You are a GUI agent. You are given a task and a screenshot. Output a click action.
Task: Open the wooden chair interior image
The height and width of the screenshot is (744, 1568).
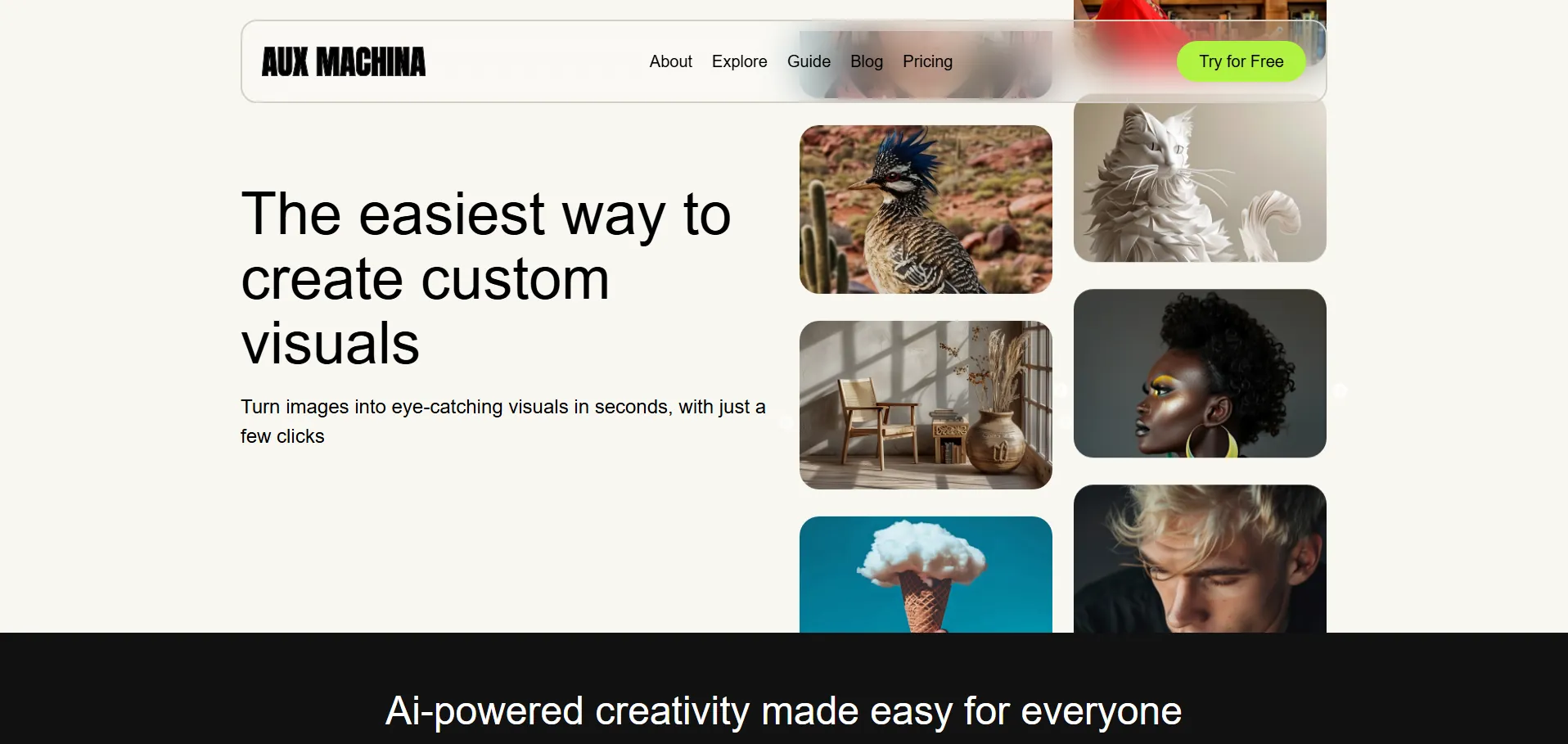tap(926, 405)
